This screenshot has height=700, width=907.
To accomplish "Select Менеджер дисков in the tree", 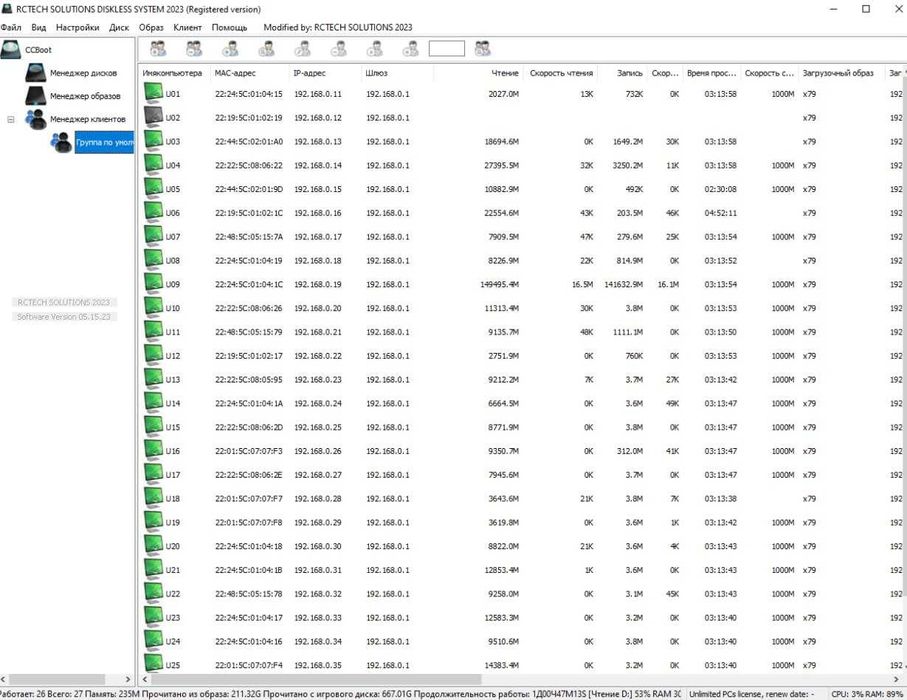I will pos(83,73).
